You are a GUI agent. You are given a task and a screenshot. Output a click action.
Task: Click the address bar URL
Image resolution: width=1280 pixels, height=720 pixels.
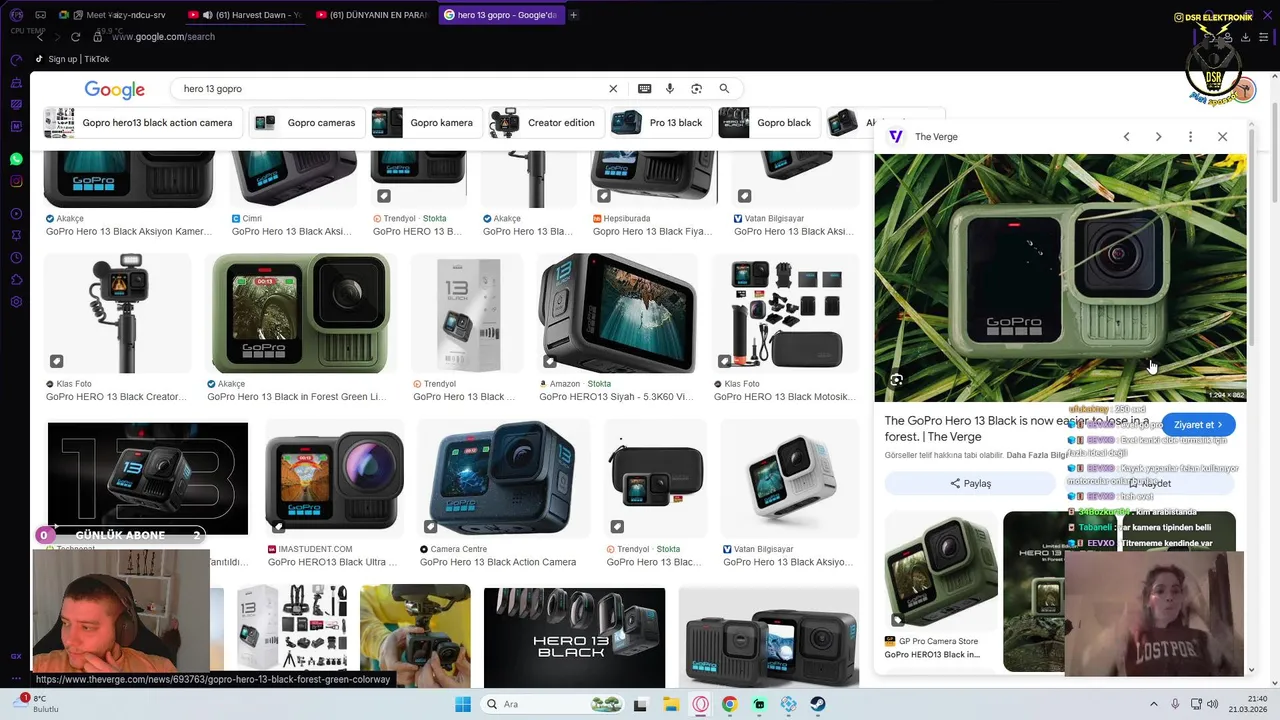point(163,37)
